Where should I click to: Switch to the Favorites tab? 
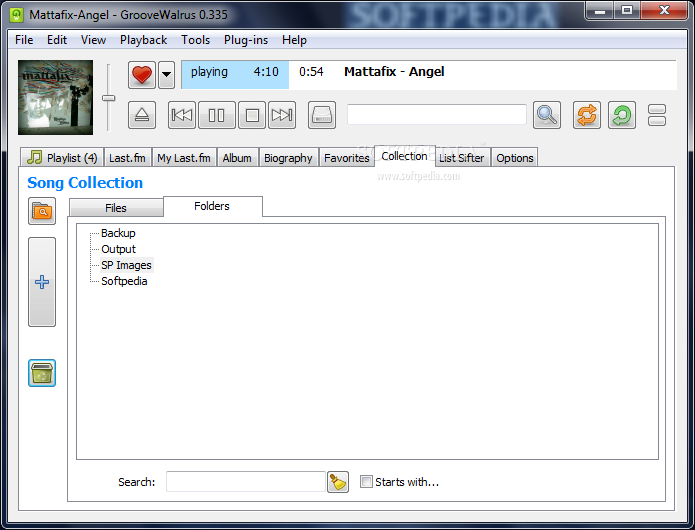(347, 158)
